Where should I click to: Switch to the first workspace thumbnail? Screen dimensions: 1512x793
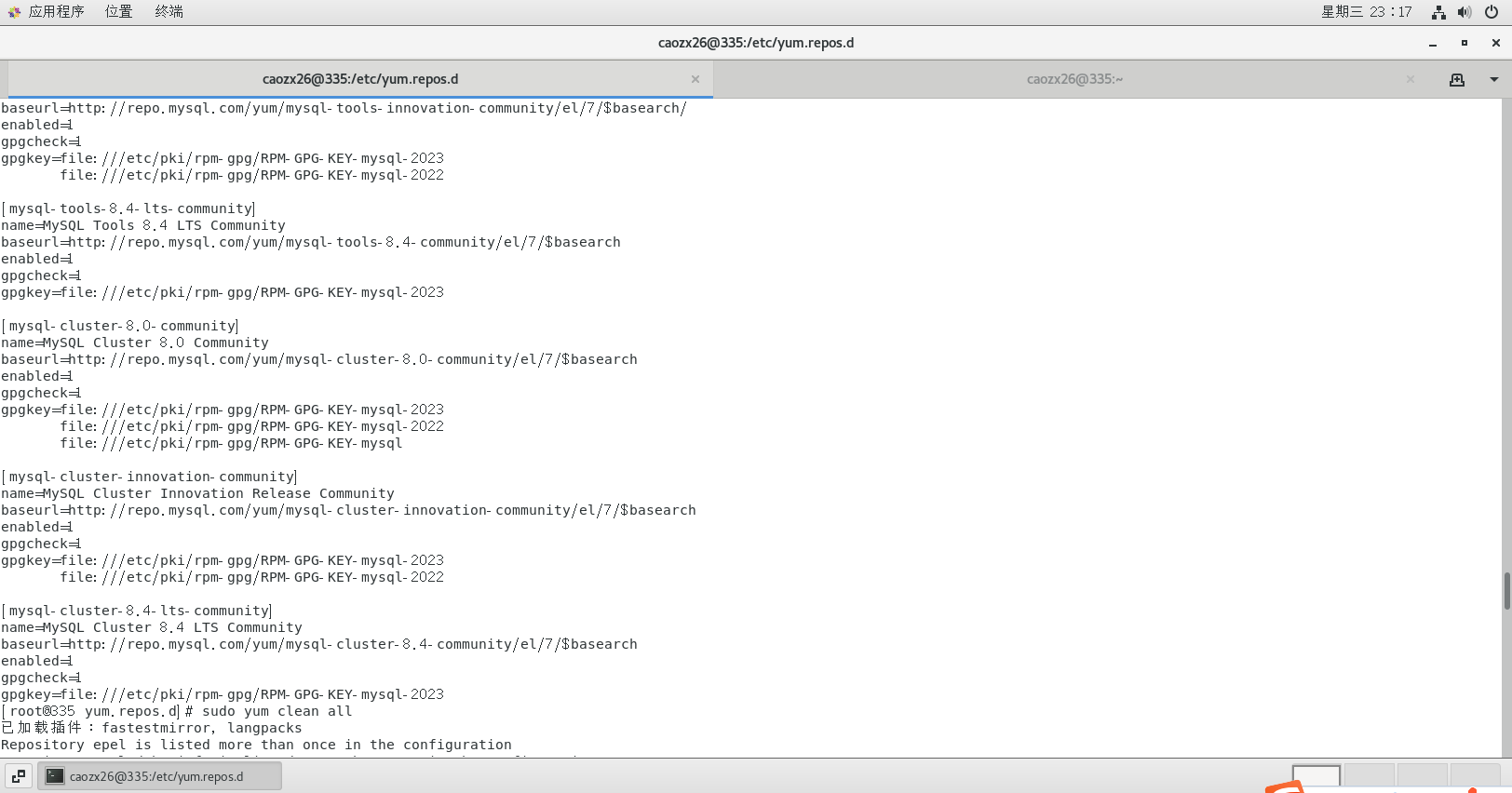(x=1316, y=776)
